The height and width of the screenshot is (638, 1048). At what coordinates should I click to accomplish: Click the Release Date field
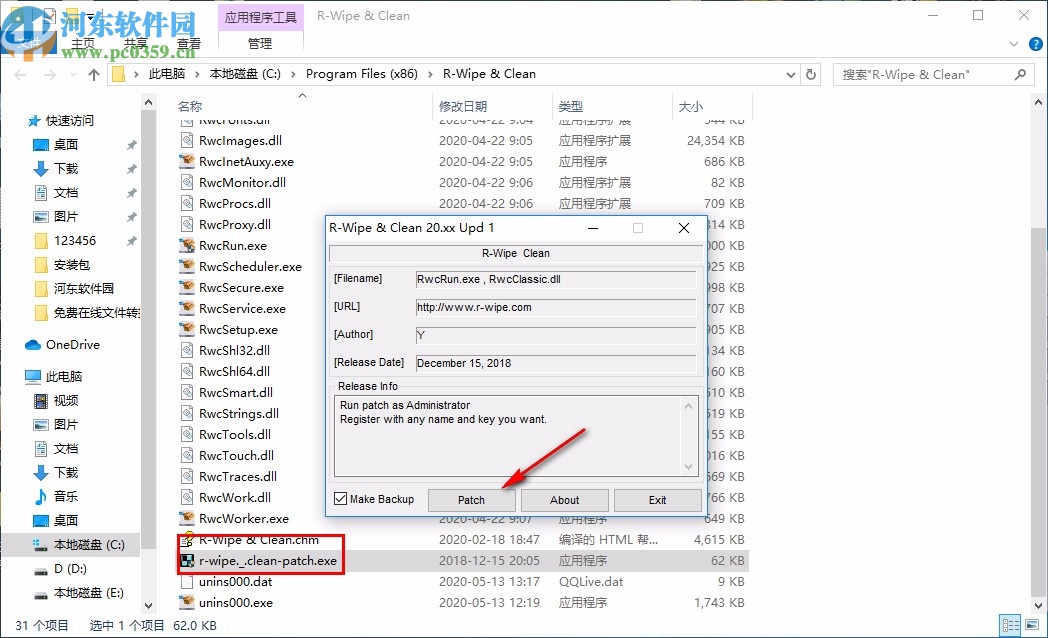pyautogui.click(x=555, y=363)
